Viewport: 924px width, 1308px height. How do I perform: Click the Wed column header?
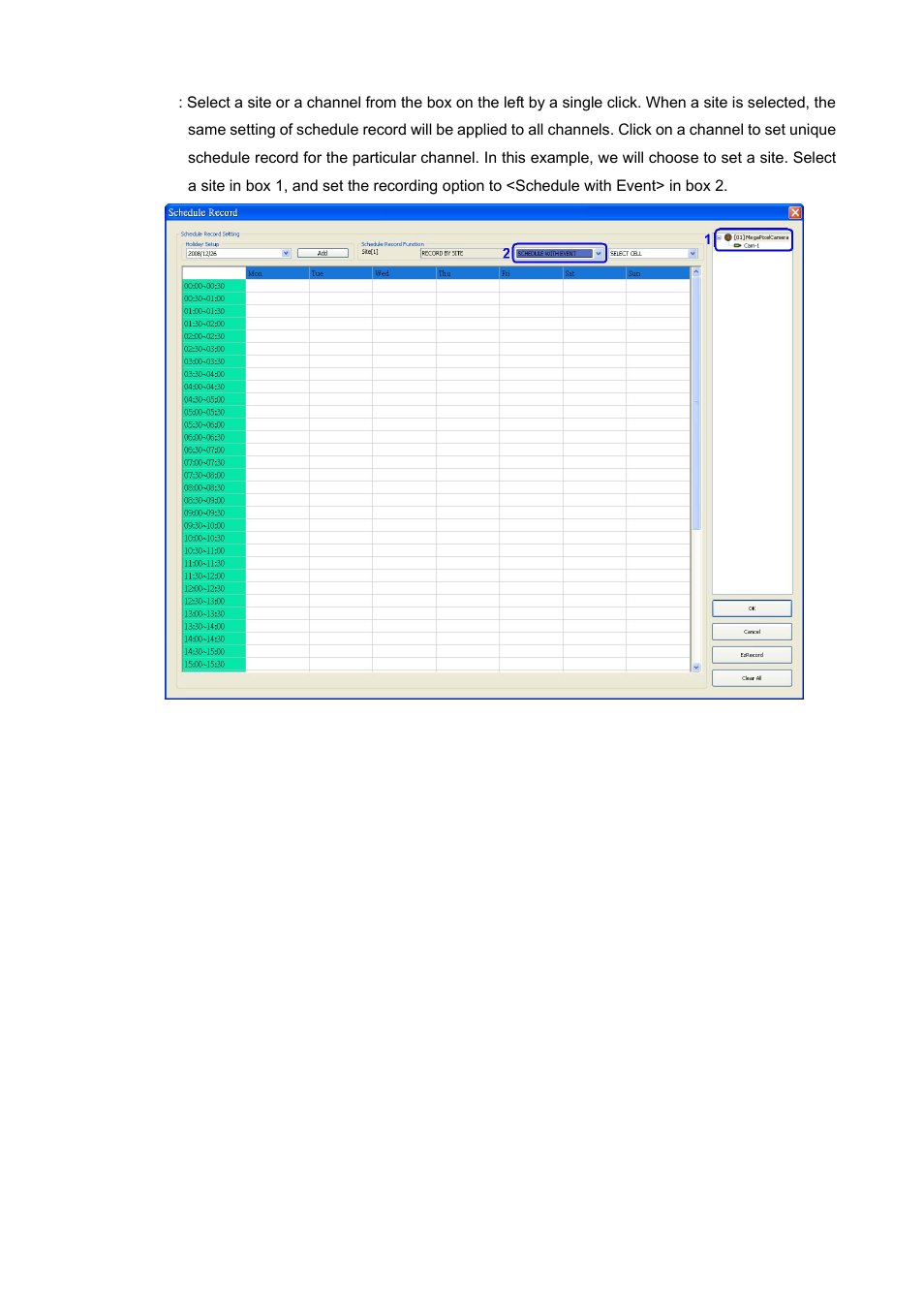[405, 273]
